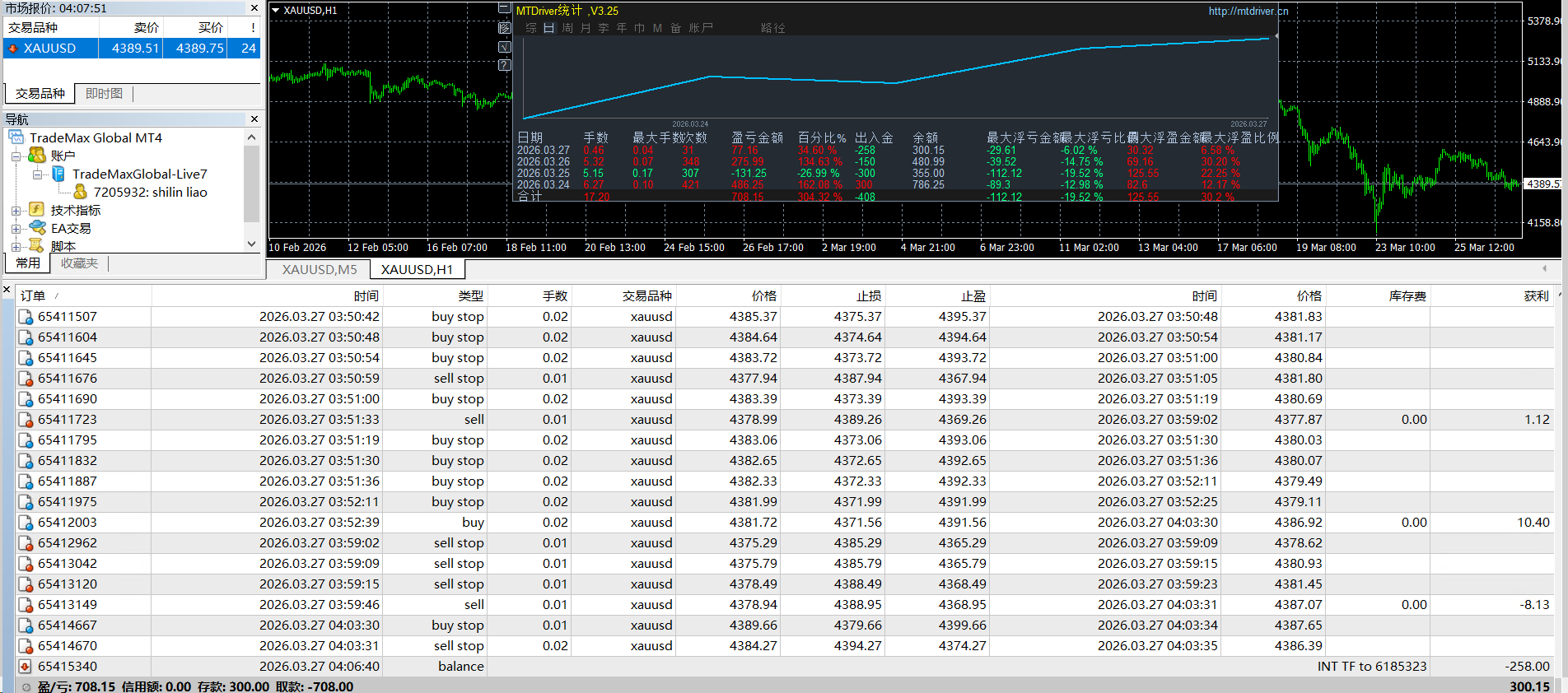
Task: Open the XAUUSD,H1 chart dropdown arrow
Action: pyautogui.click(x=275, y=11)
